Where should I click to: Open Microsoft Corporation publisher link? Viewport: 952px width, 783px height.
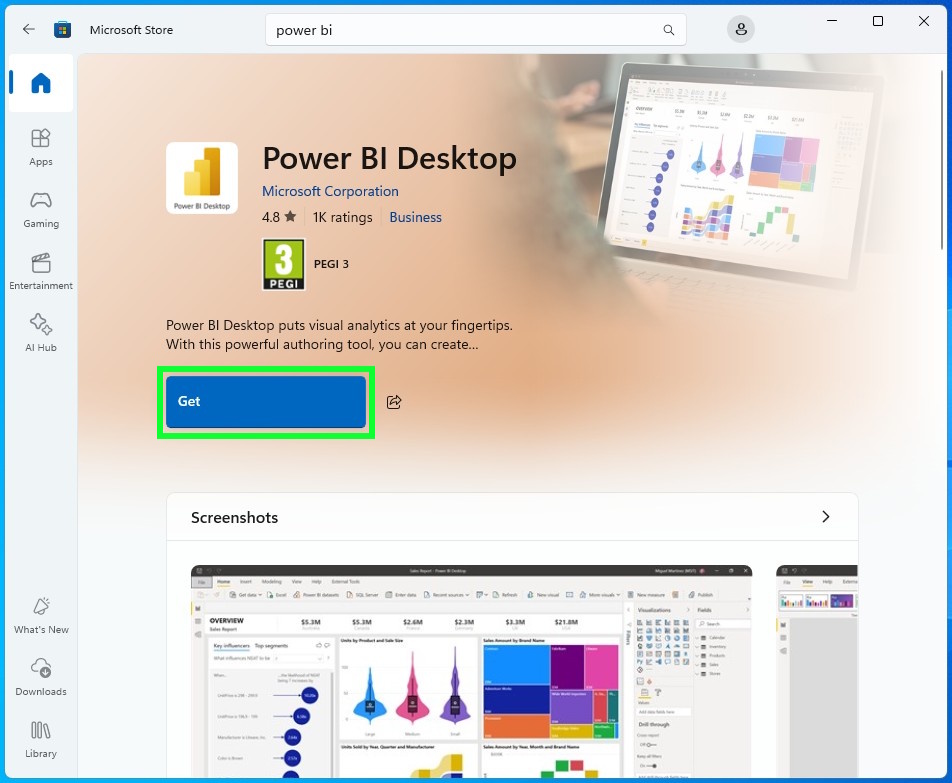point(330,191)
